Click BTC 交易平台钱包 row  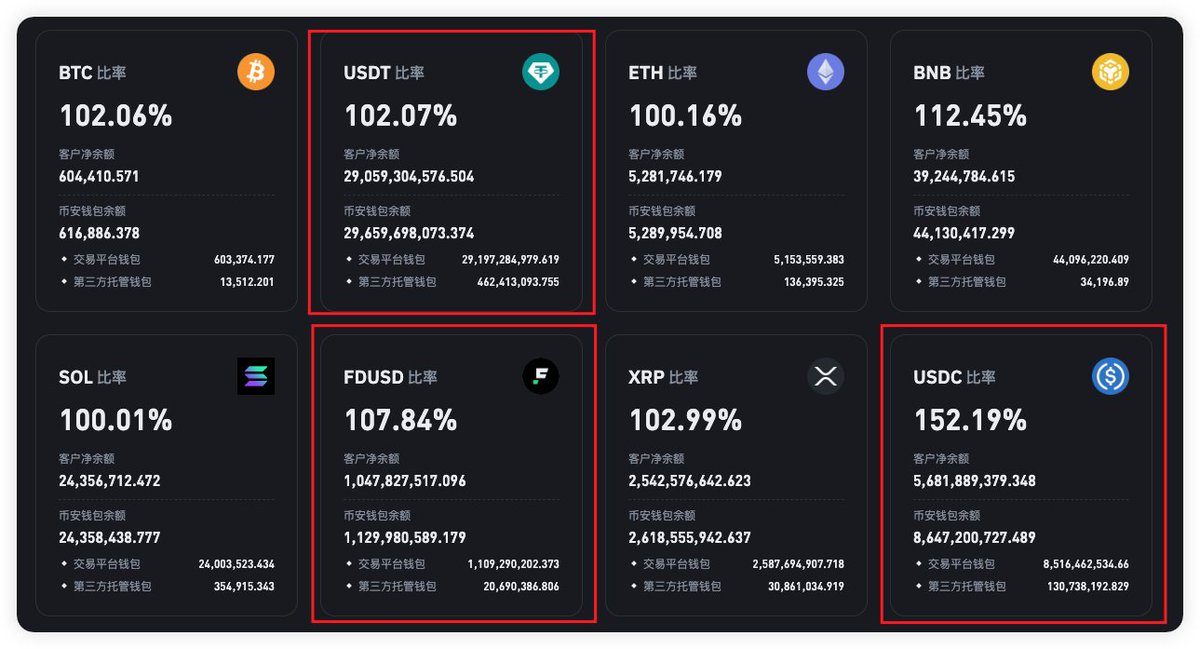(167, 259)
